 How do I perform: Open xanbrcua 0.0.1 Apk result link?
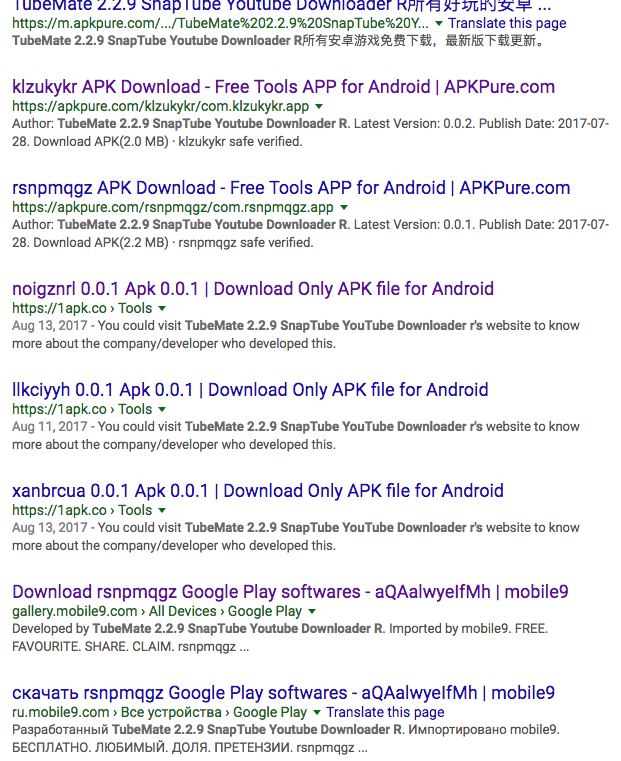[x=258, y=491]
